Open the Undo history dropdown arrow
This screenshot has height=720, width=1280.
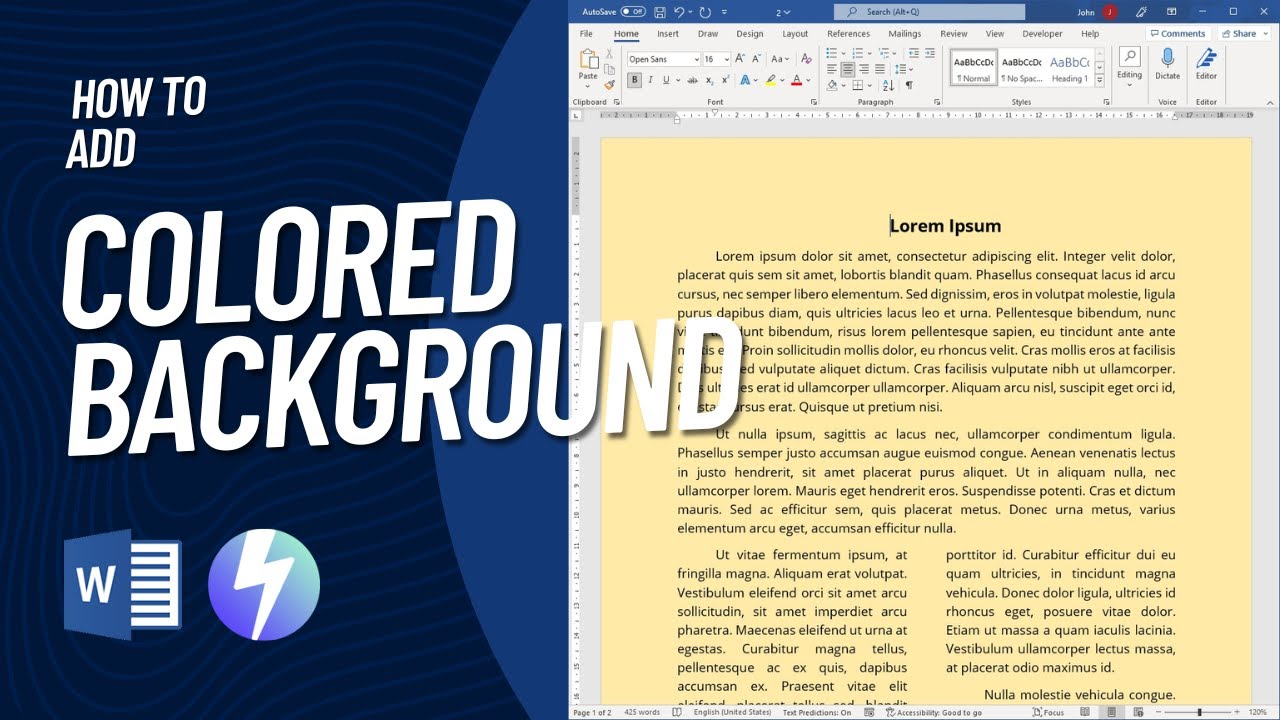tap(690, 12)
